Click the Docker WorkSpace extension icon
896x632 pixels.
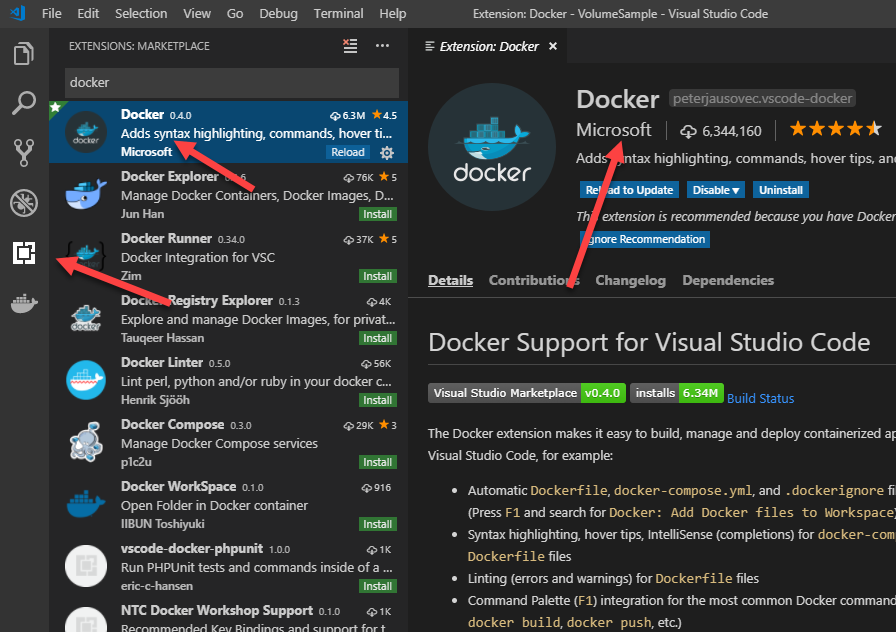[86, 503]
